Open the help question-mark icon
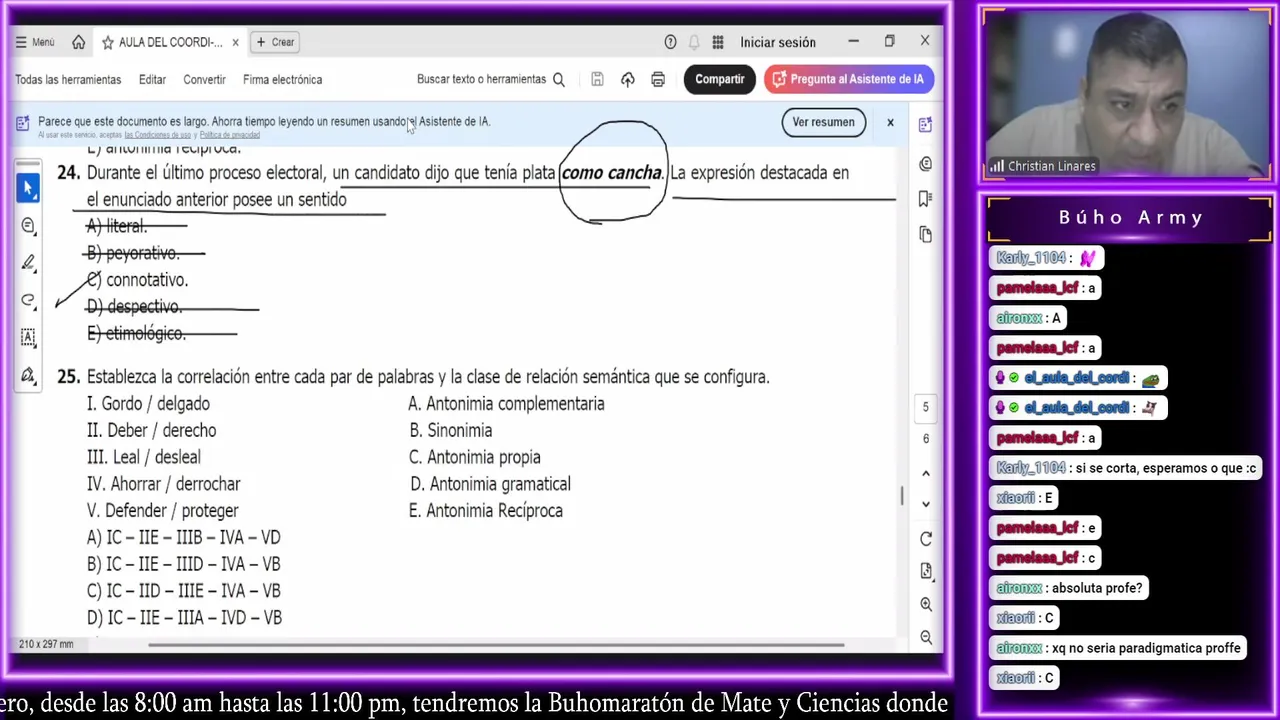This screenshot has width=1280, height=720. coord(670,42)
